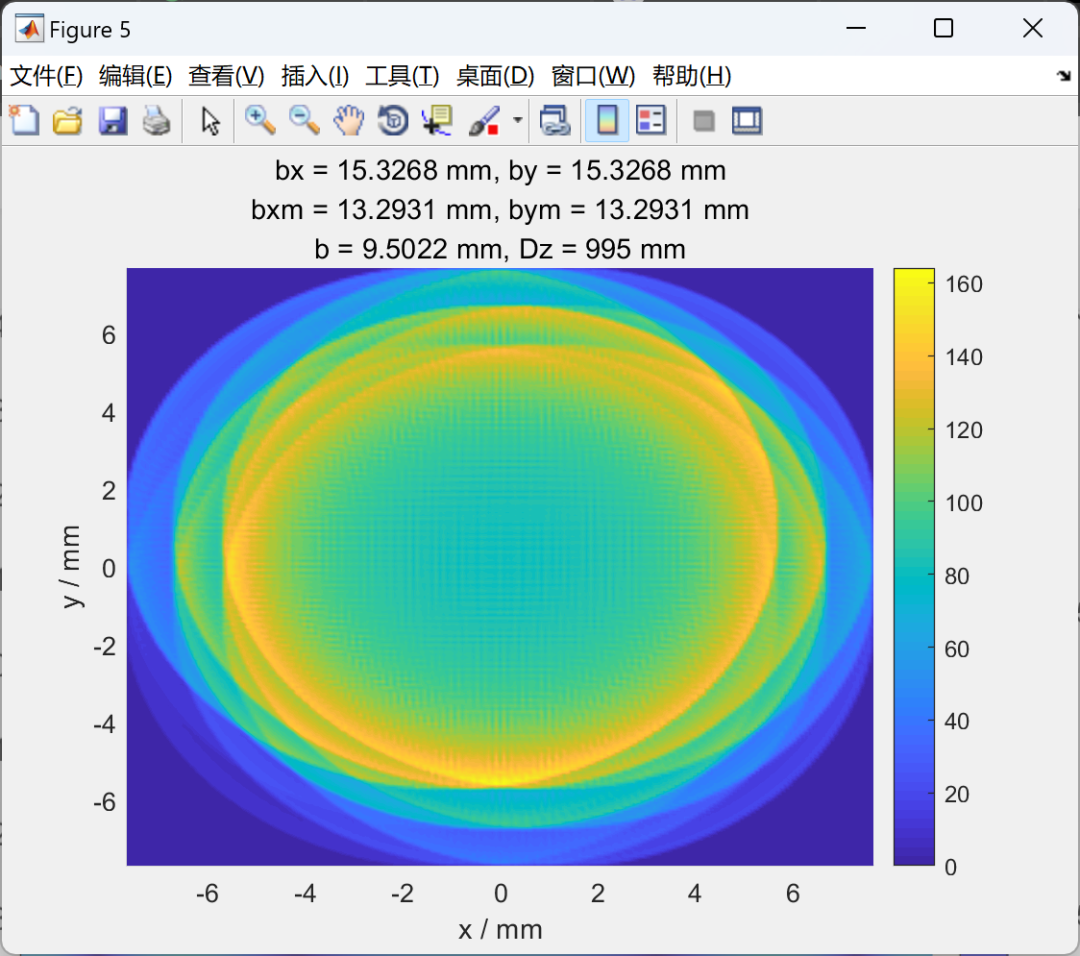The image size is (1080, 956).
Task: Click the plot title text
Action: click(x=500, y=209)
